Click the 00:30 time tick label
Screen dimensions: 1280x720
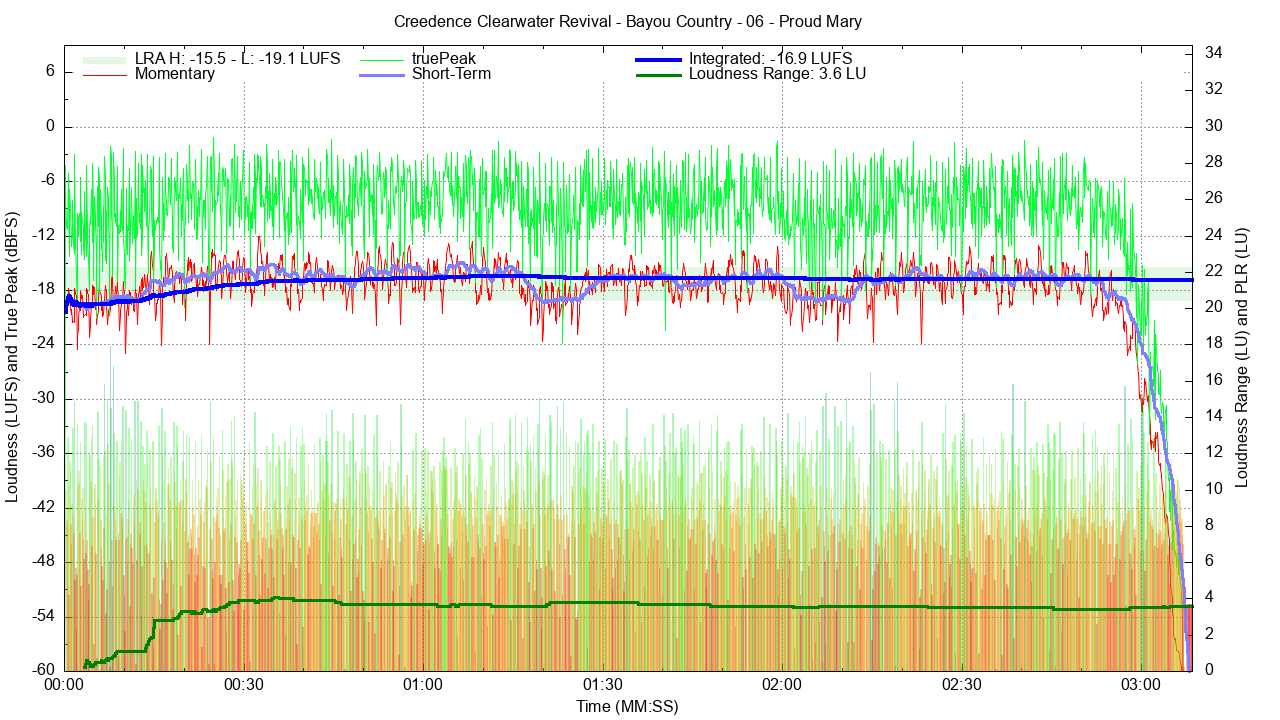point(244,685)
